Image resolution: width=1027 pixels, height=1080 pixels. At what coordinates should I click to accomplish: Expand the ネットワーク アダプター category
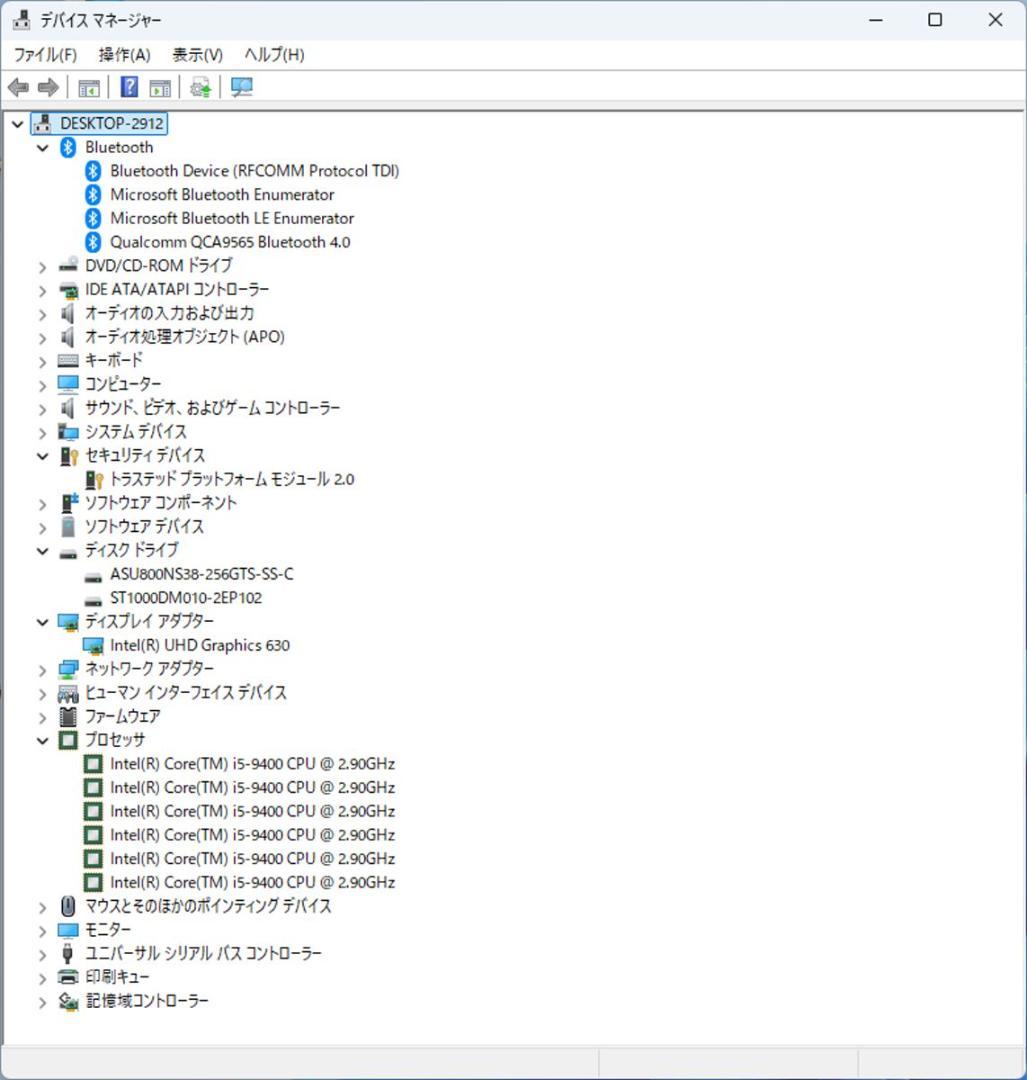[42, 669]
